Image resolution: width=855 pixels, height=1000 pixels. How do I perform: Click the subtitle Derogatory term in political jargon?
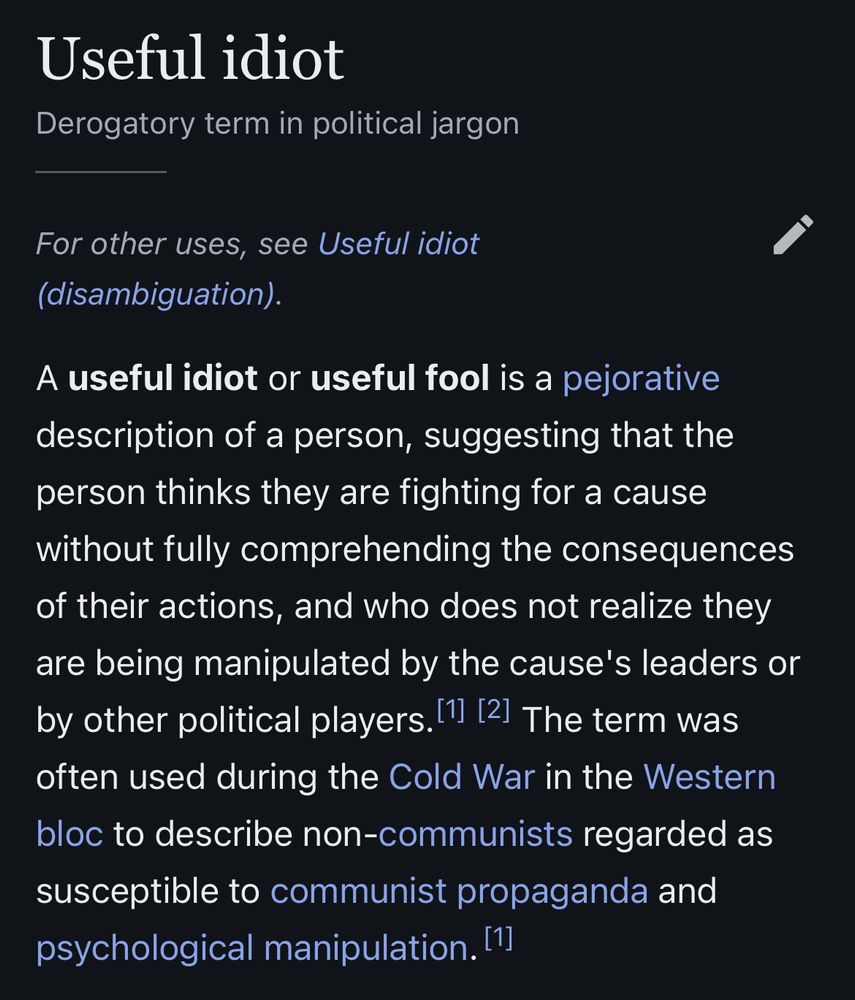(x=278, y=123)
